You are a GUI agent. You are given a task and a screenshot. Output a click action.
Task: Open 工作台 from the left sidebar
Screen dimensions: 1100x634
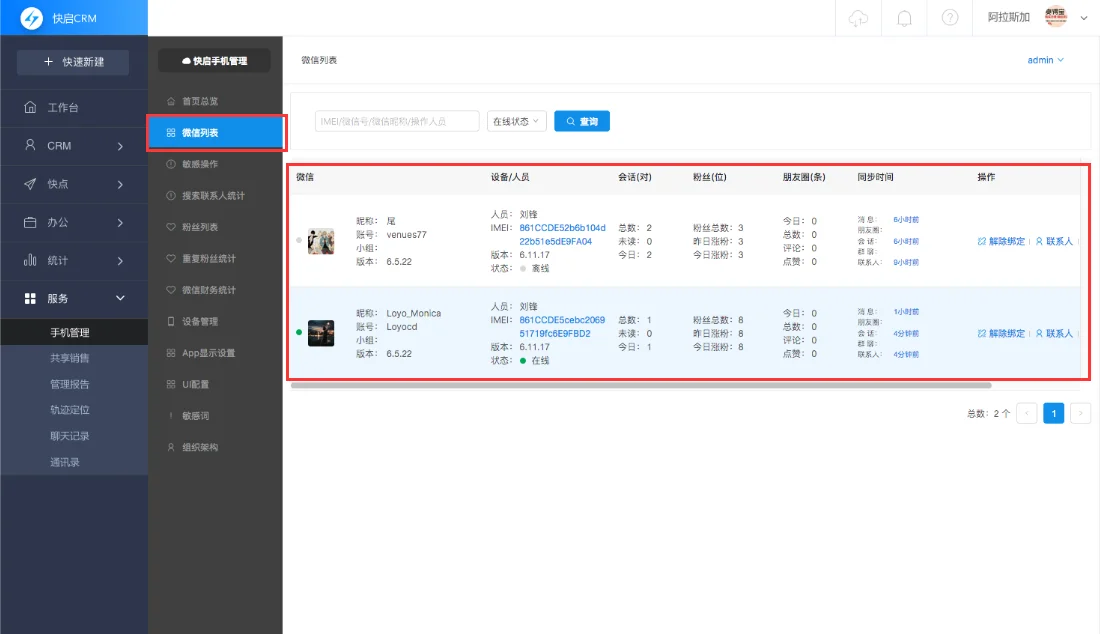click(62, 107)
